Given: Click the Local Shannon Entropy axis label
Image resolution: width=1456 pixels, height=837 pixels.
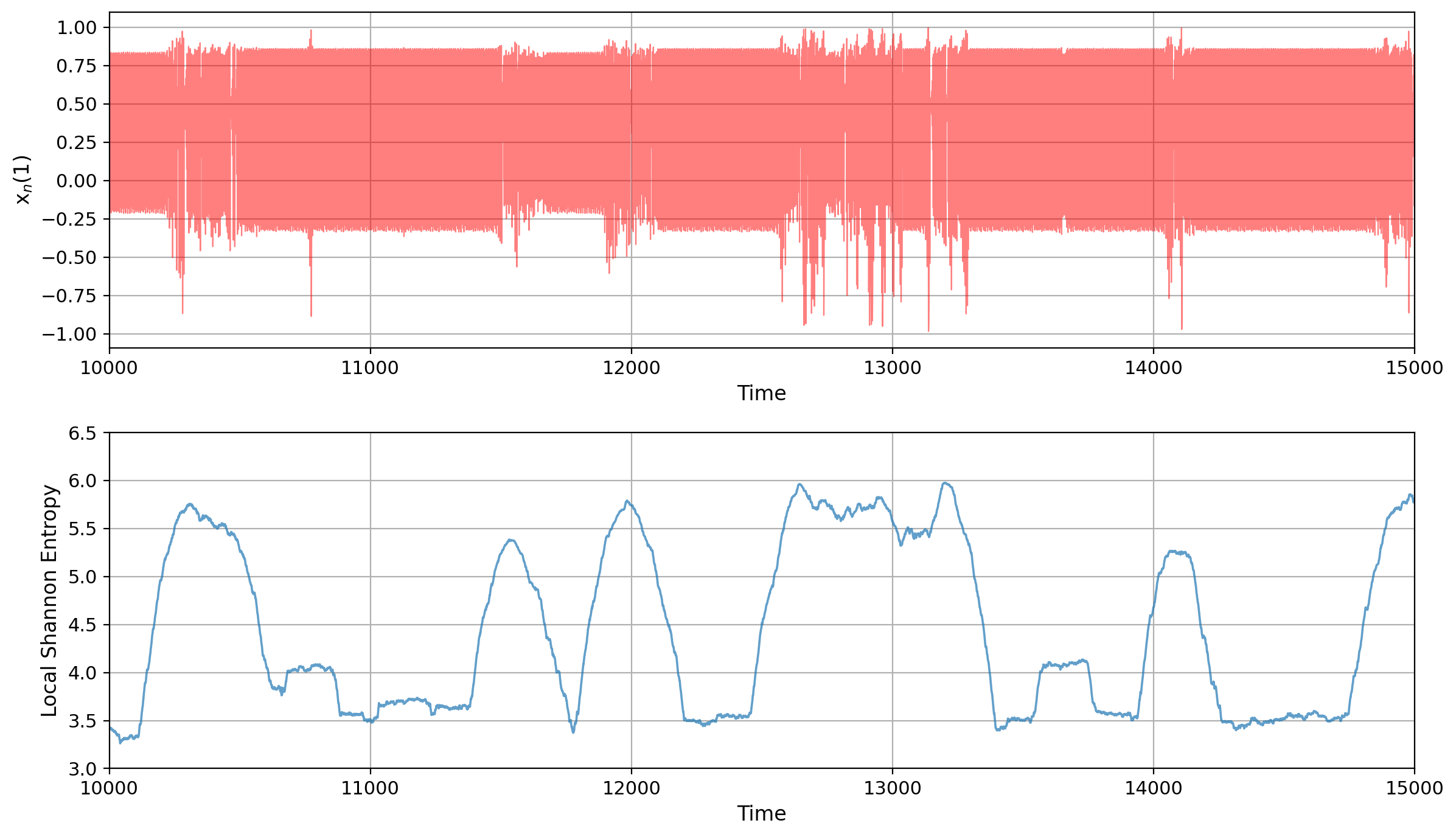Looking at the screenshot, I should (49, 600).
